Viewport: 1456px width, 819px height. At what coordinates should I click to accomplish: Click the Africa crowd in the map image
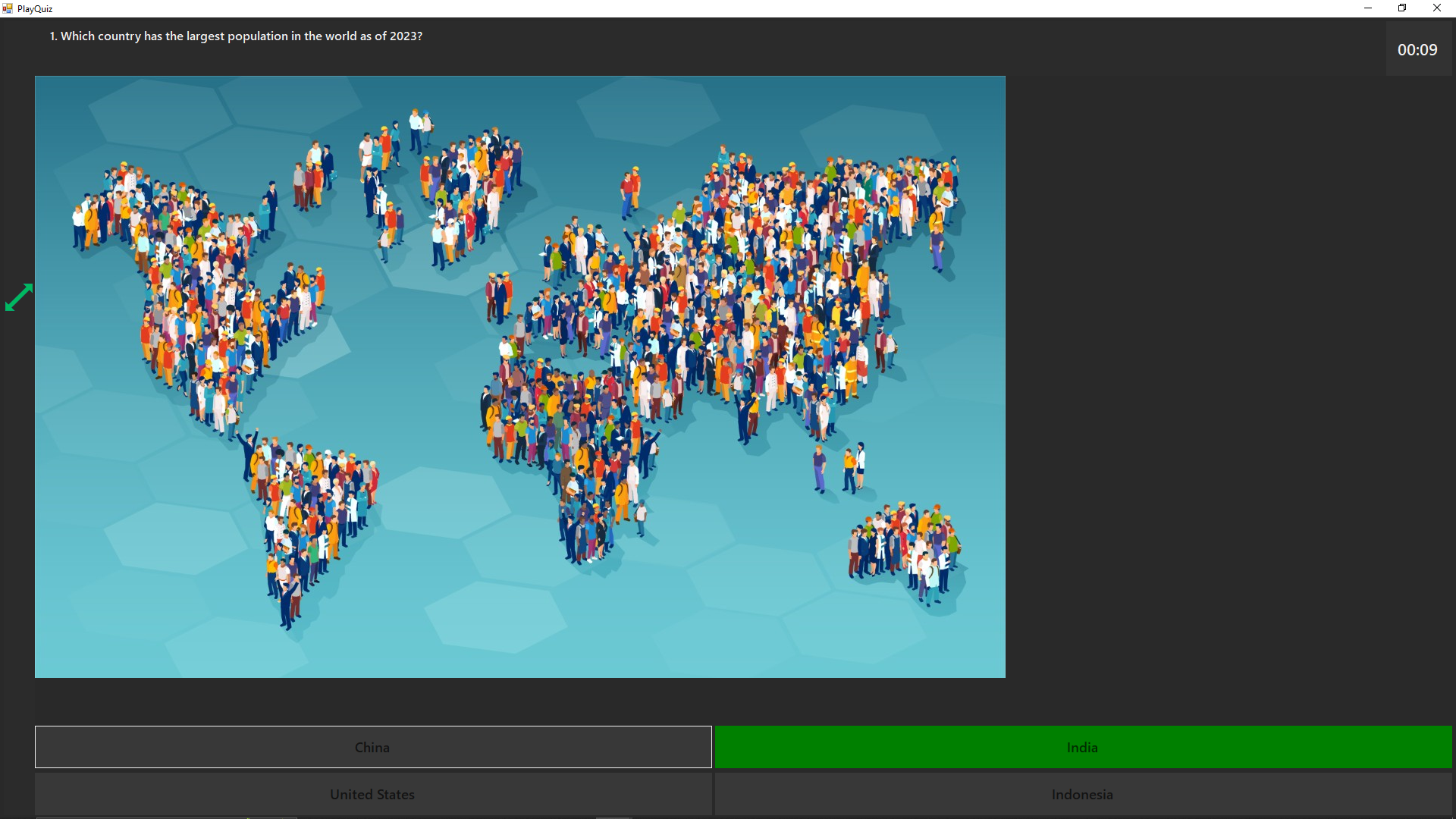pyautogui.click(x=569, y=432)
